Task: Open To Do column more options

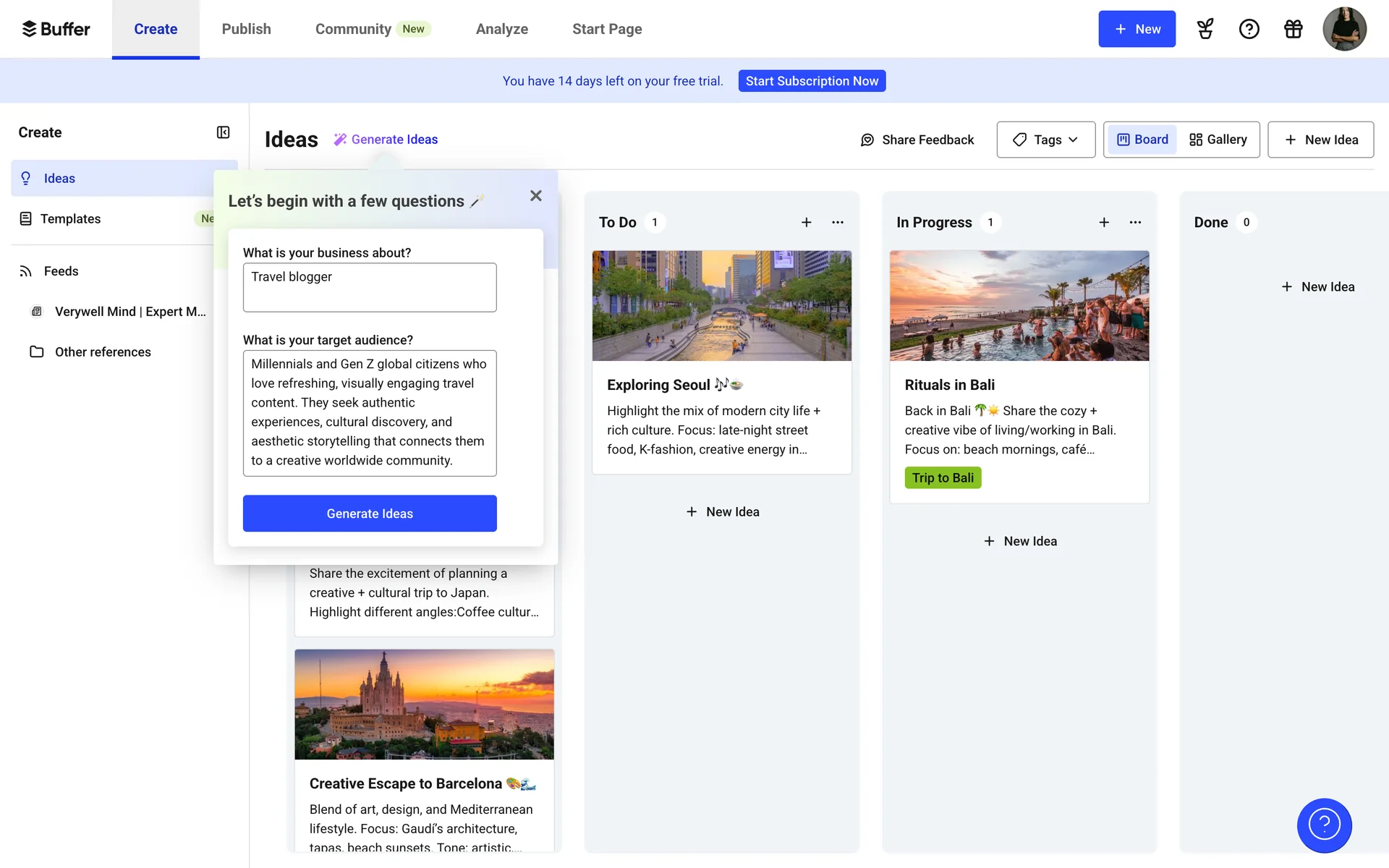Action: [838, 222]
